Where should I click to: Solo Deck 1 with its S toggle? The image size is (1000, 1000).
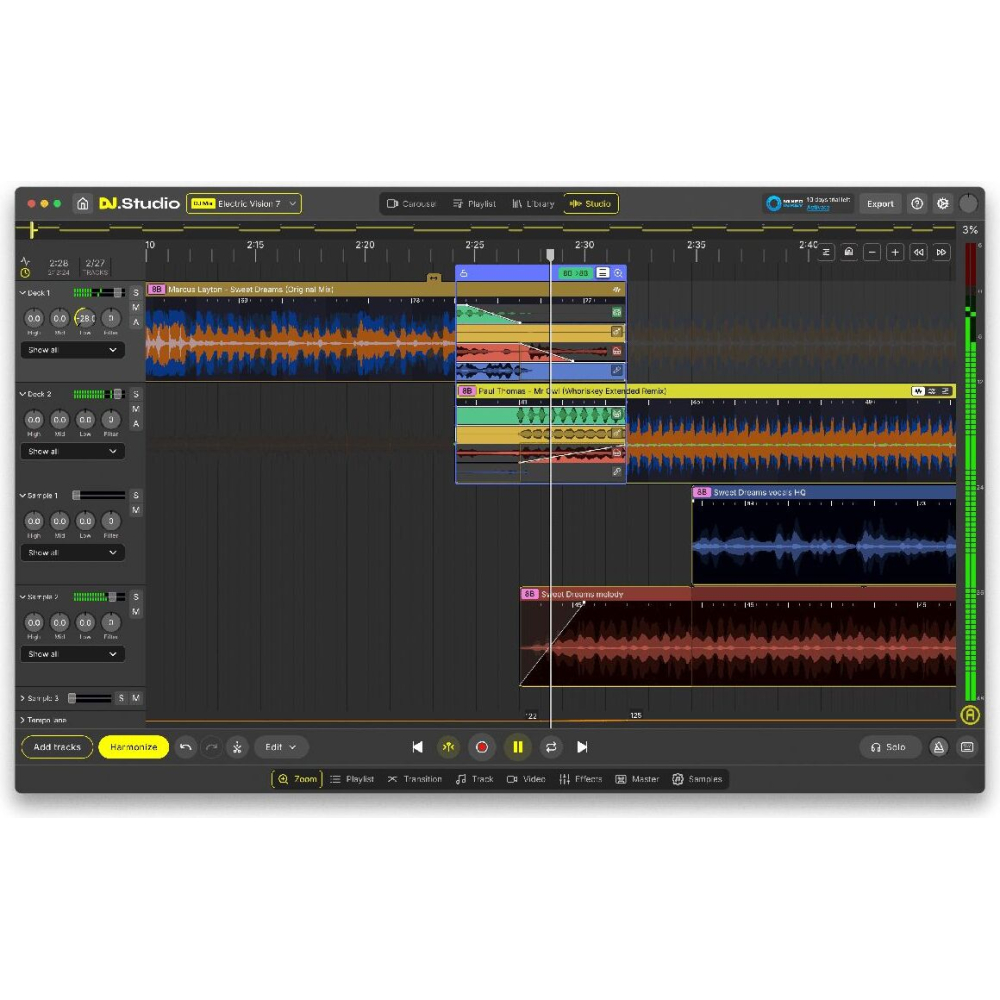click(x=136, y=293)
